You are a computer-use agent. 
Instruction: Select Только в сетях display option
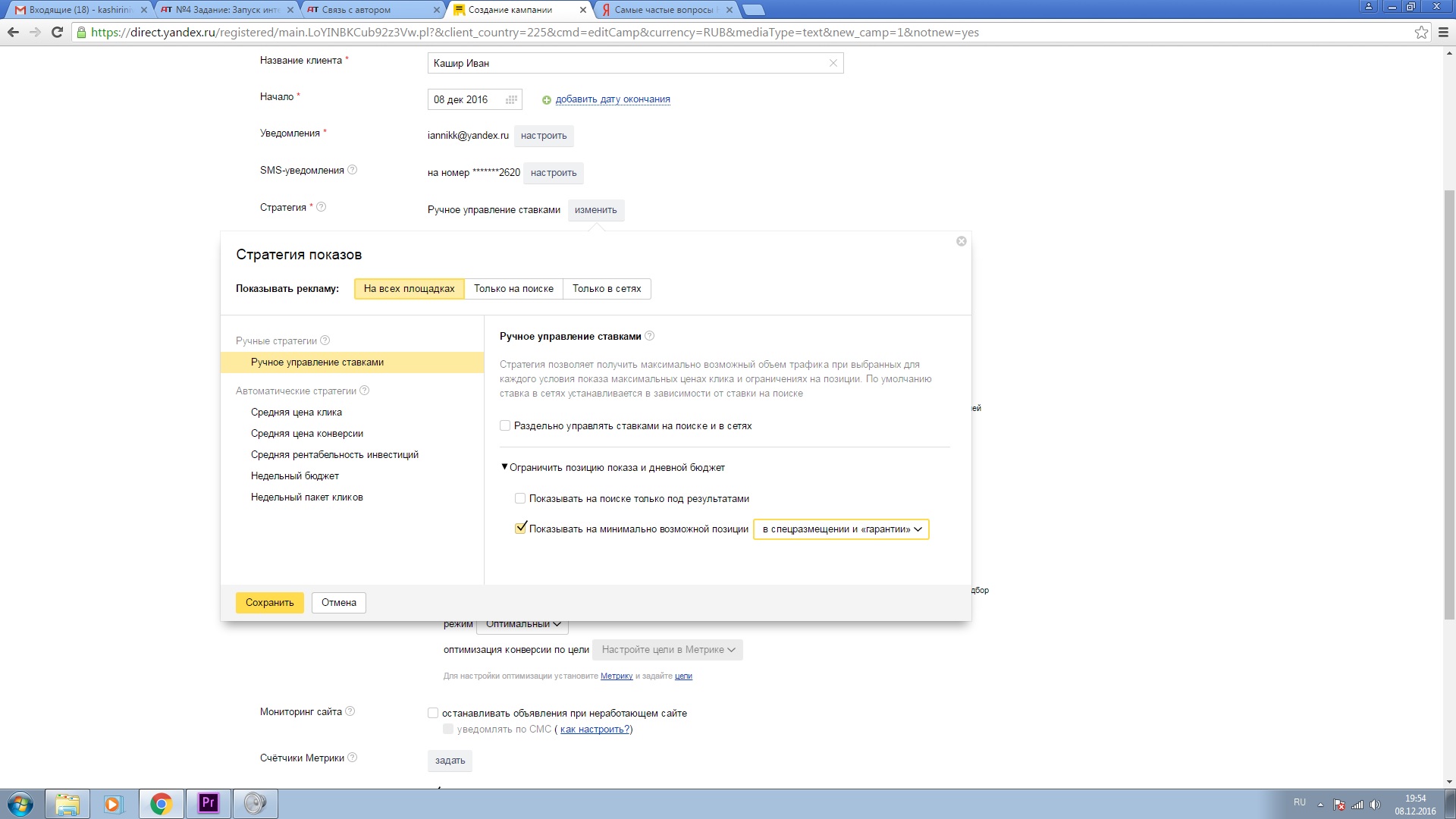(x=607, y=289)
